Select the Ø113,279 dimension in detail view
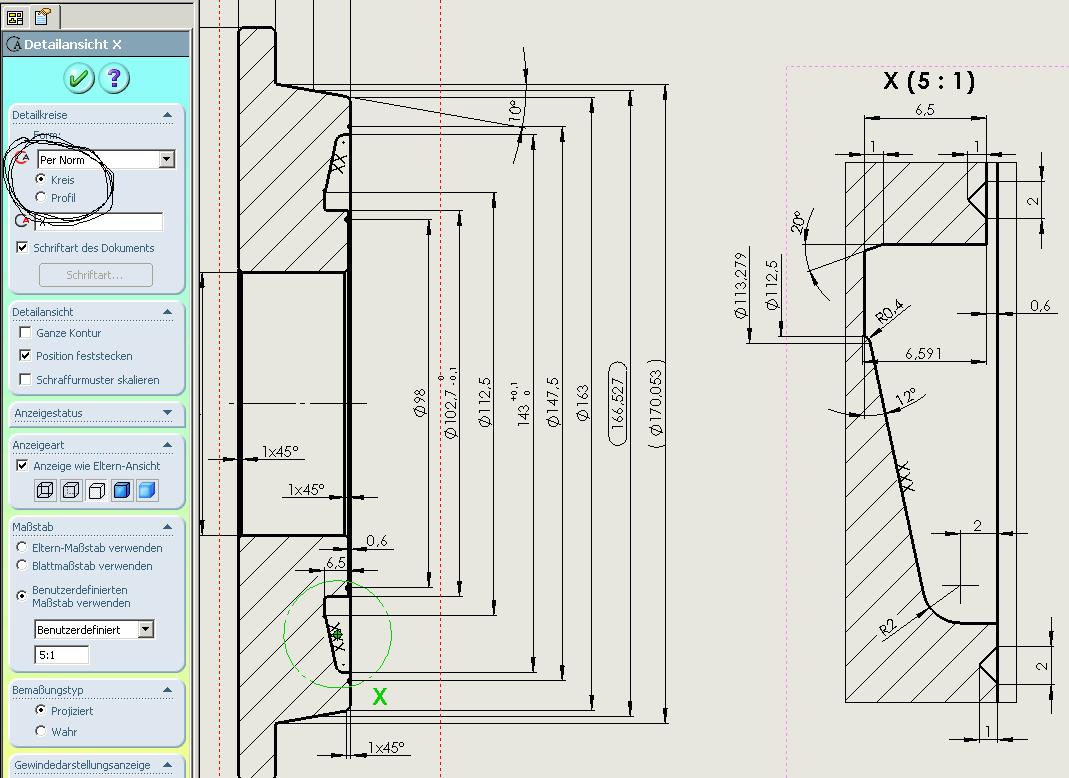Viewport: 1069px width, 778px height. [x=741, y=286]
